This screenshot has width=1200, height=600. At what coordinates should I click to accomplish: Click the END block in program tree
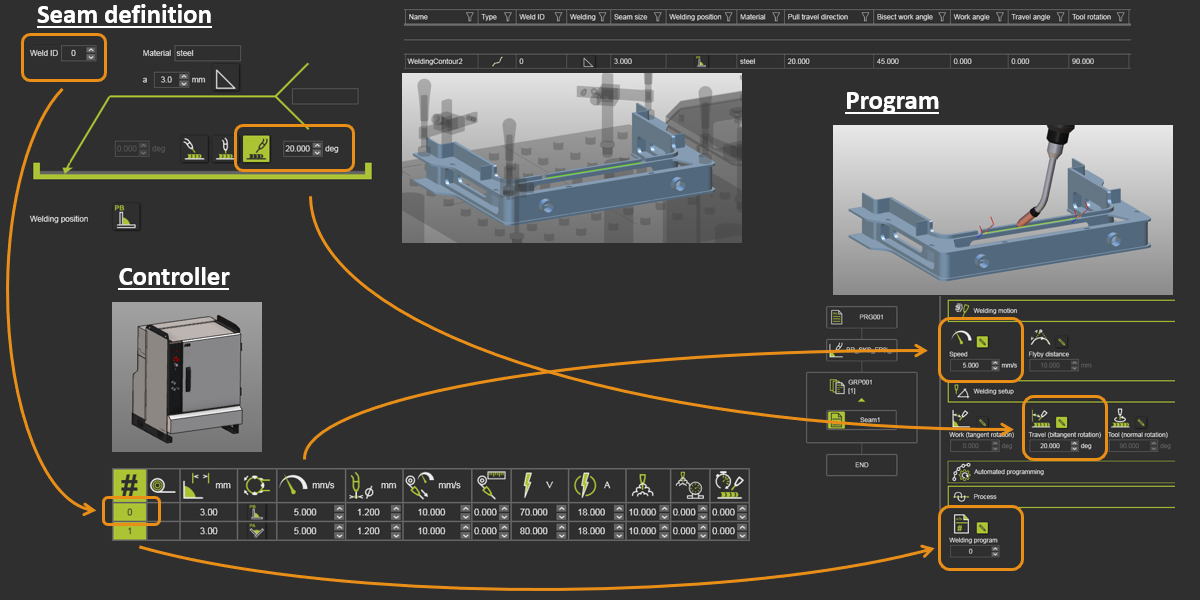coord(861,465)
